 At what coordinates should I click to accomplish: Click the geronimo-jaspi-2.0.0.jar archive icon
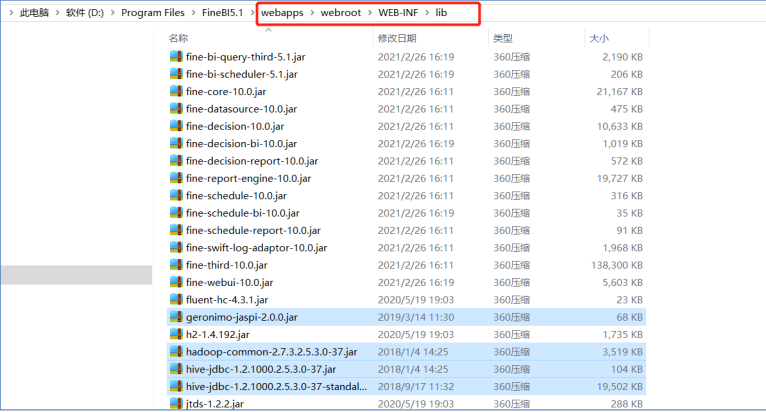176,317
